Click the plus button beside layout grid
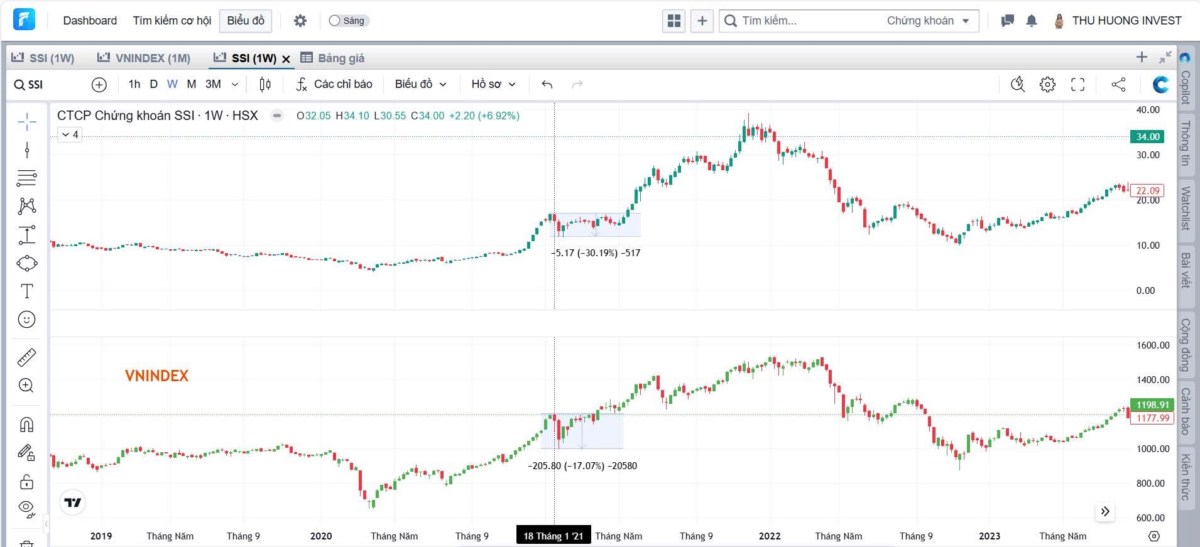Image resolution: width=1200 pixels, height=547 pixels. pos(702,20)
